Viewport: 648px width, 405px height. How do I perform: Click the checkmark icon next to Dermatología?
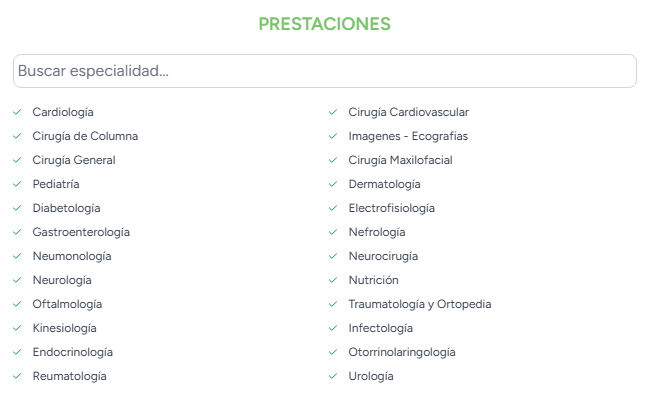333,184
